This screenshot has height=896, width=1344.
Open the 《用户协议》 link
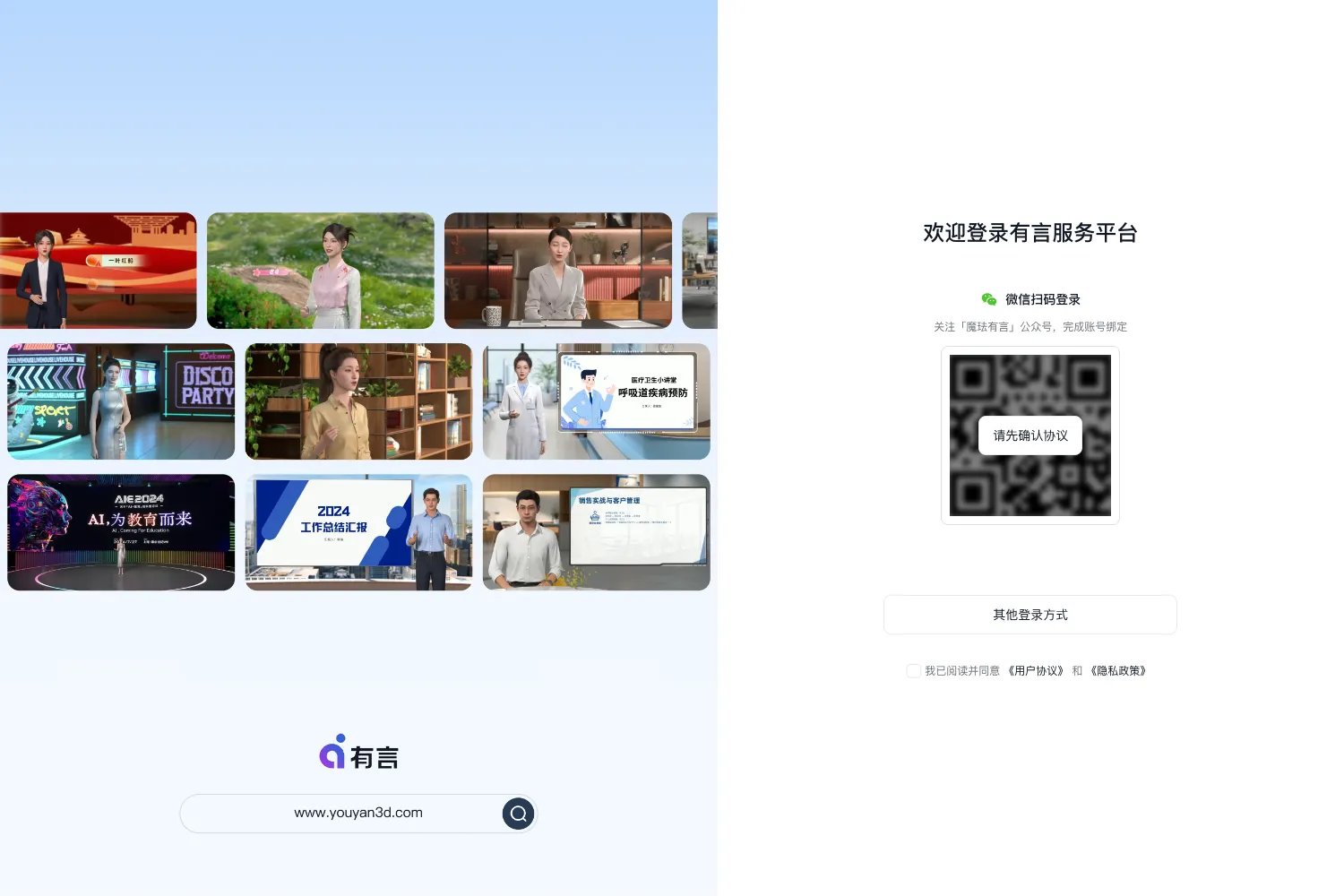click(1036, 671)
